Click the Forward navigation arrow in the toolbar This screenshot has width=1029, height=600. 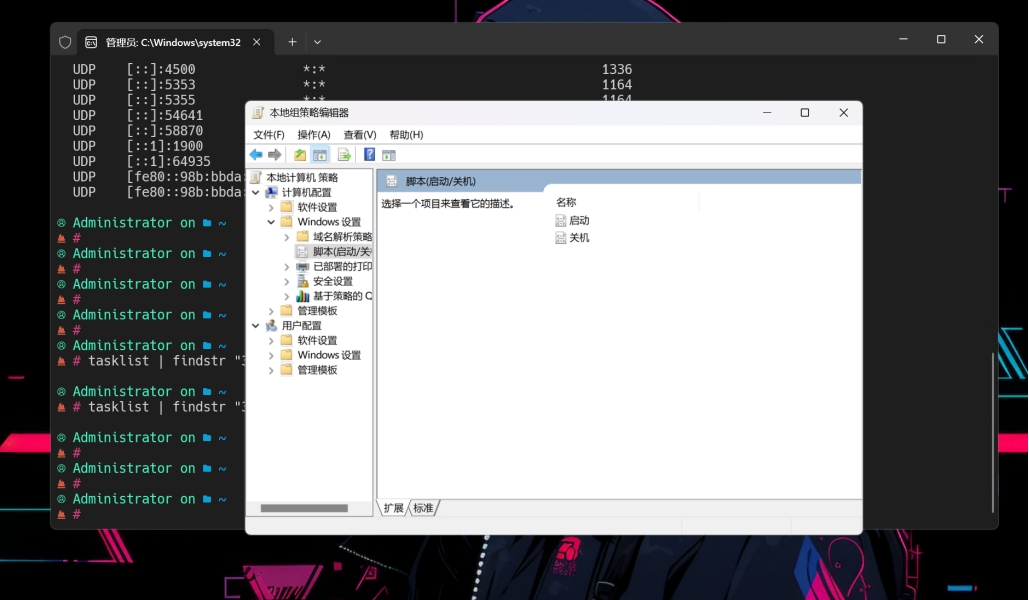(274, 154)
